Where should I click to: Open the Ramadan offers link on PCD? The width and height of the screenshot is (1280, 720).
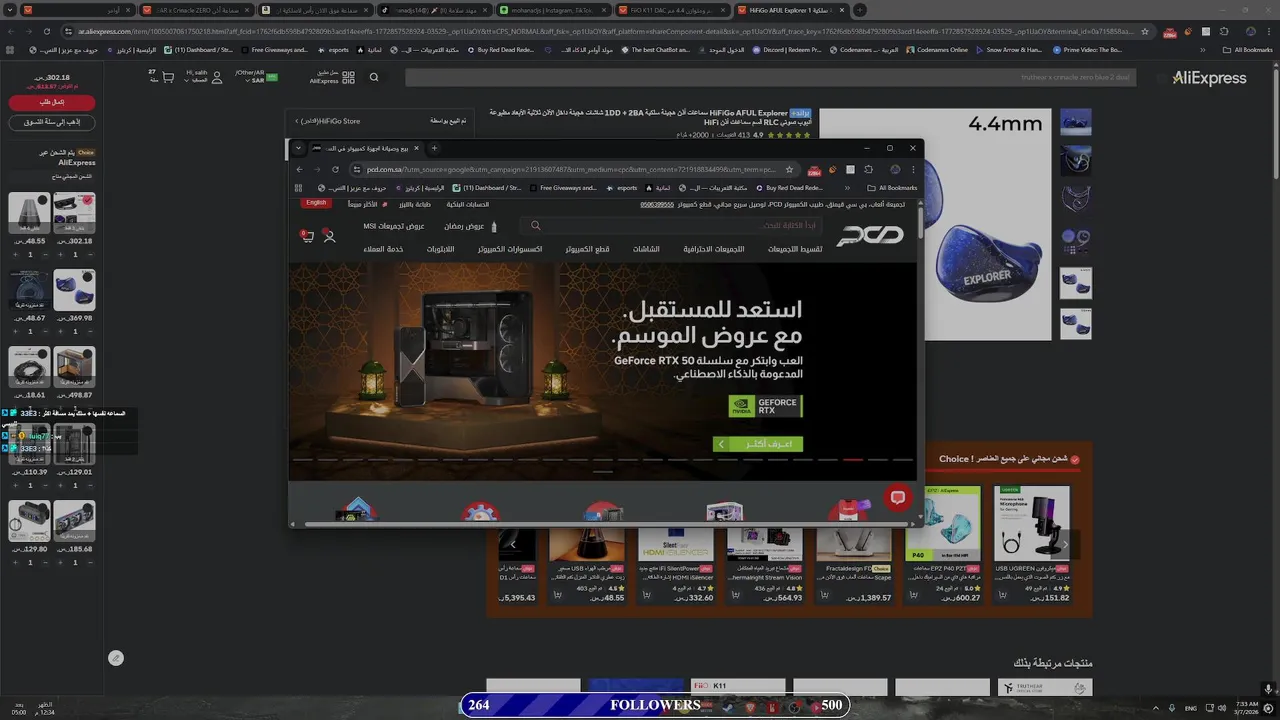point(463,226)
